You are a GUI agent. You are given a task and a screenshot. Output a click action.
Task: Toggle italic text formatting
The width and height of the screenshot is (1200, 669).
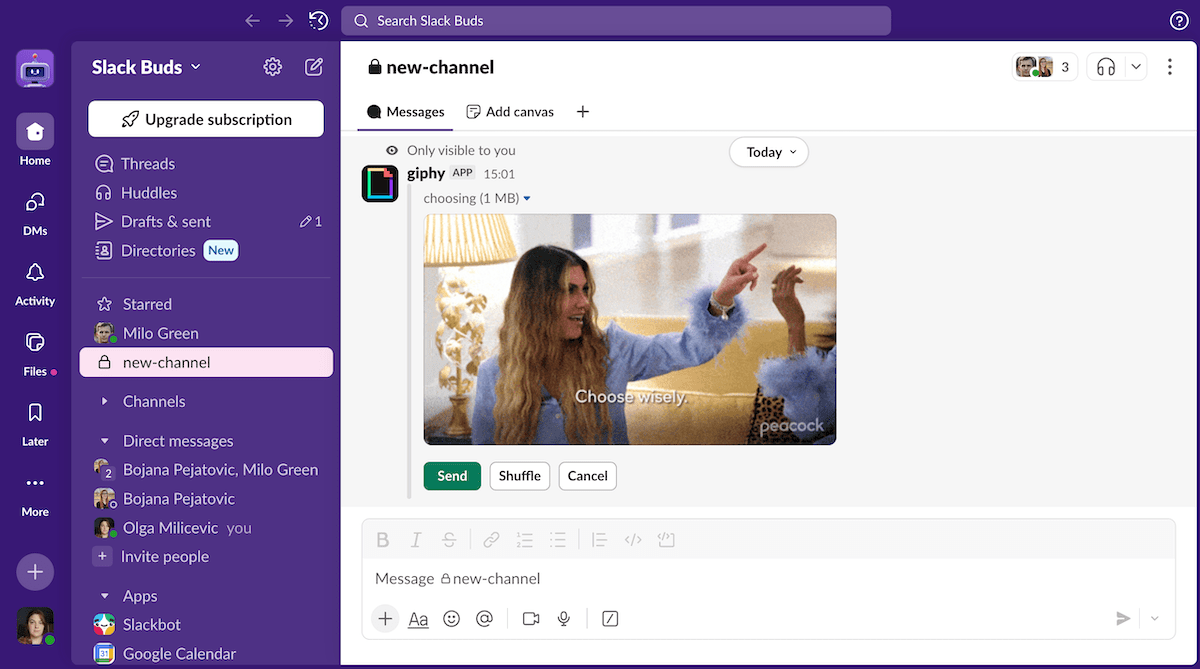click(x=416, y=540)
